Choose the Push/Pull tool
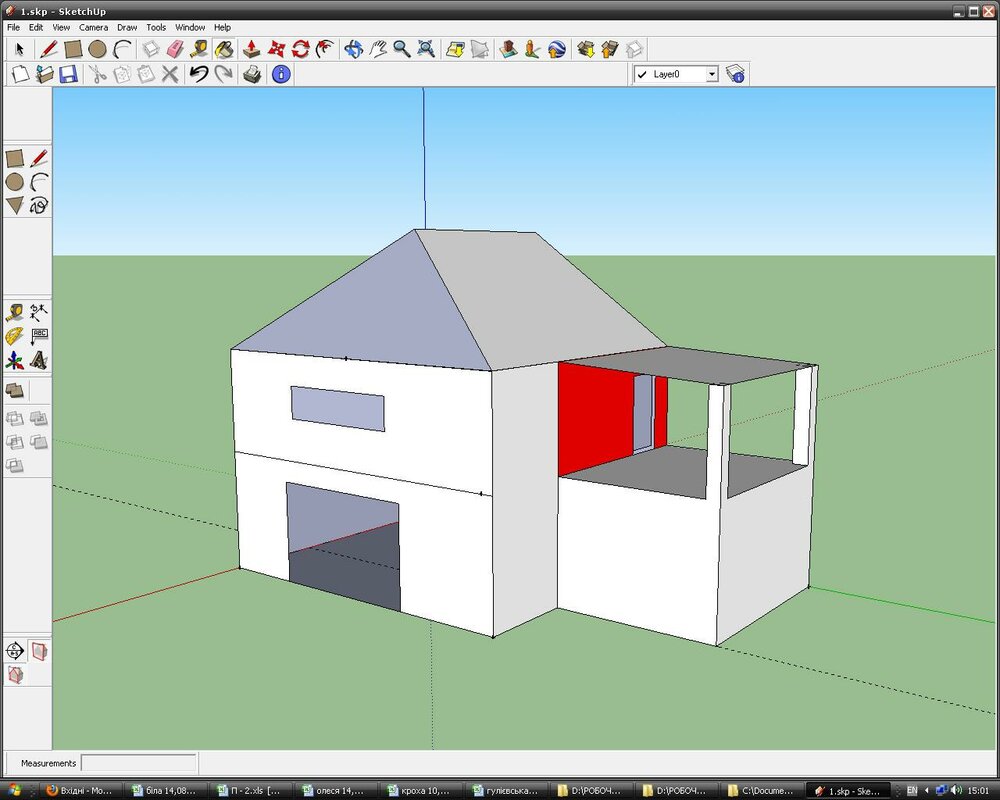This screenshot has height=800, width=1000. click(x=252, y=49)
